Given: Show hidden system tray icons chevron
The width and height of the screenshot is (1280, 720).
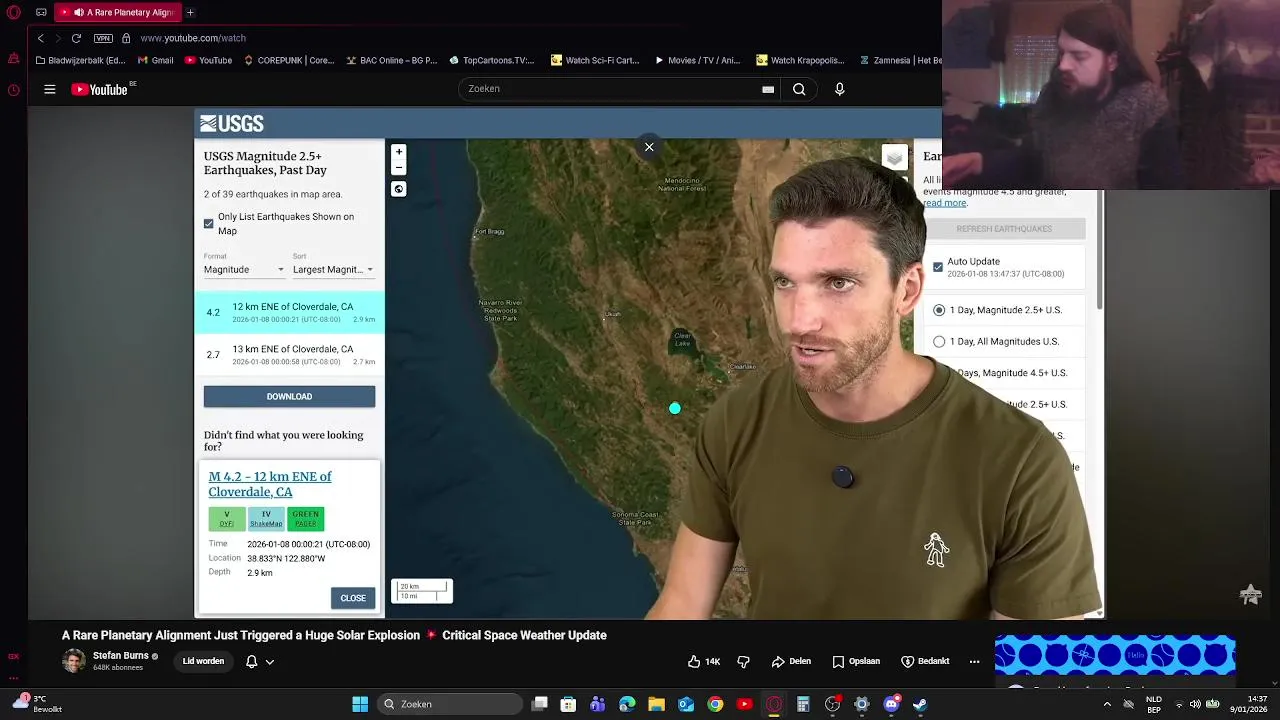Looking at the screenshot, I should pos(1107,704).
